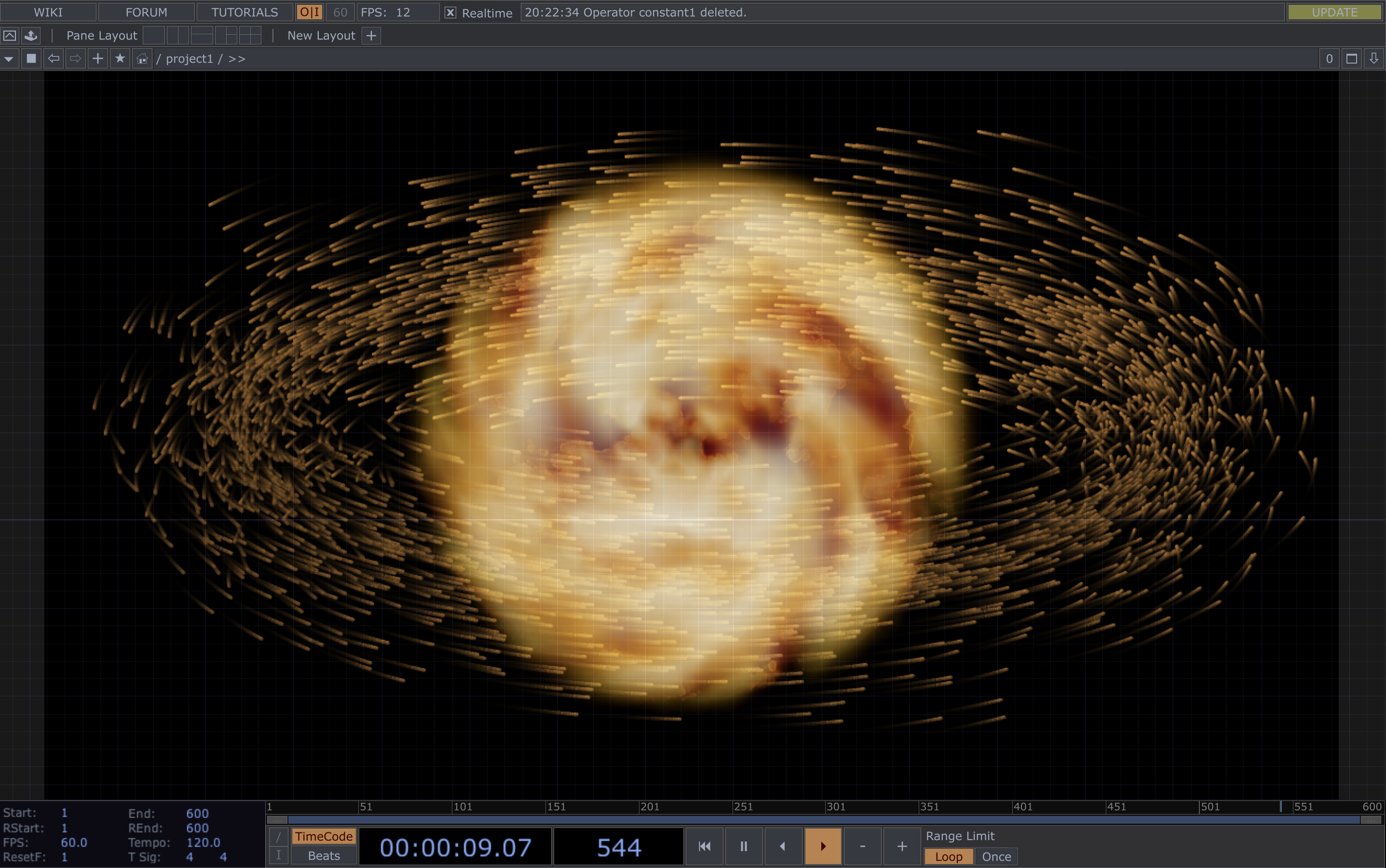Viewport: 1386px width, 868px height.
Task: Go forward with the right arrow icon
Action: click(x=75, y=58)
